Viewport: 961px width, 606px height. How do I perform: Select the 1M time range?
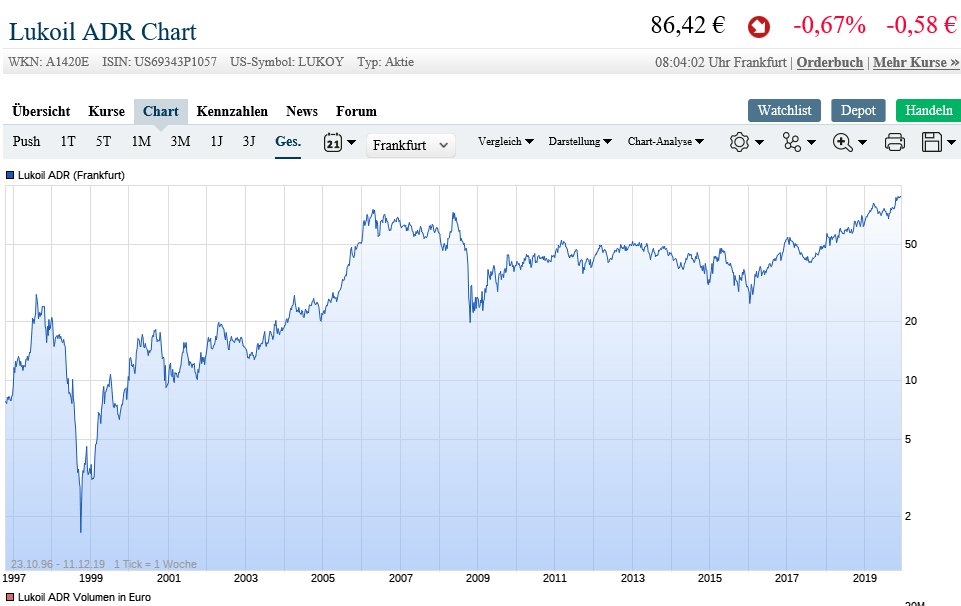tap(141, 142)
